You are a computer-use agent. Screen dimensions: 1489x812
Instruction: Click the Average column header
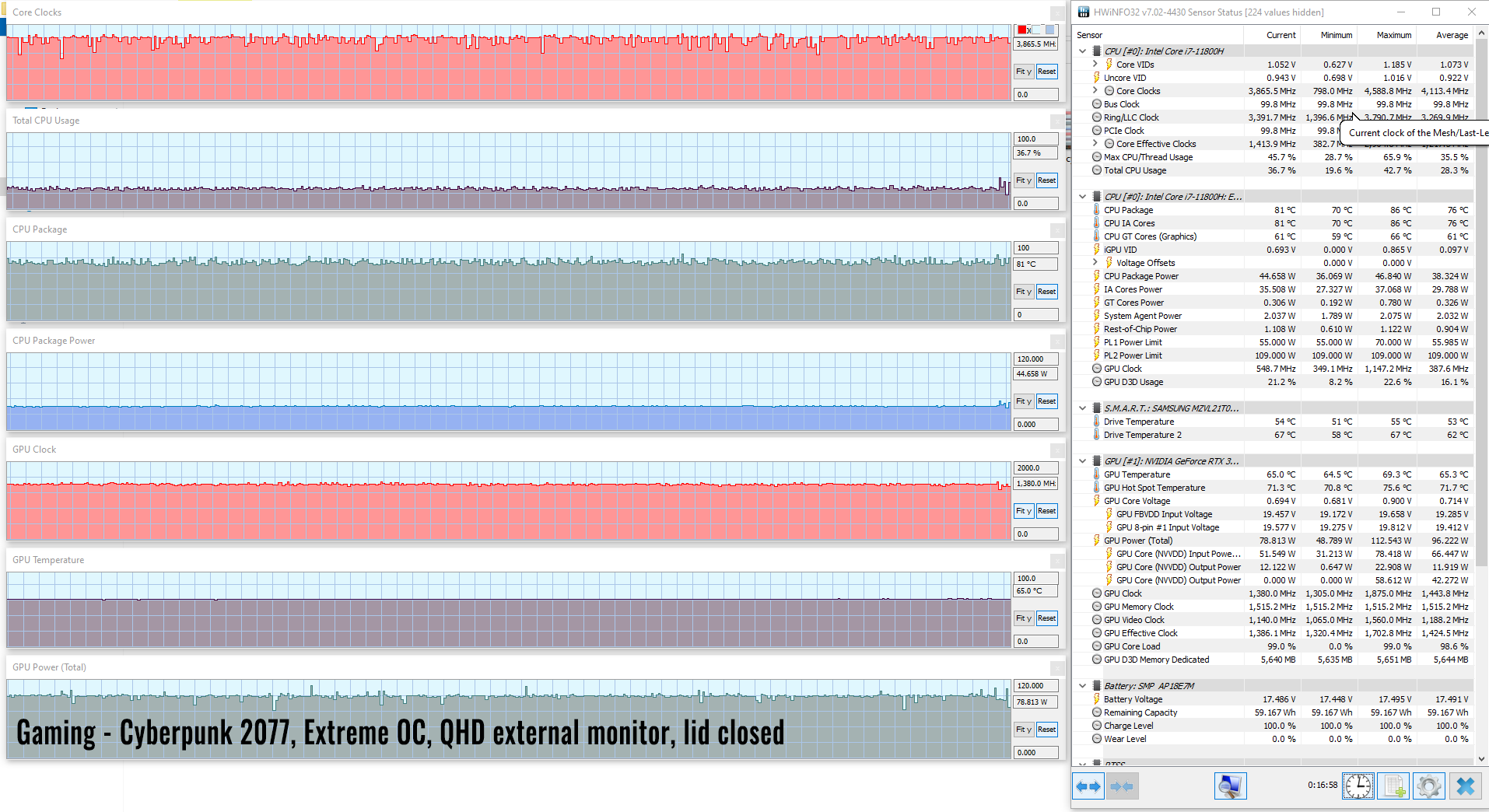coord(1445,35)
